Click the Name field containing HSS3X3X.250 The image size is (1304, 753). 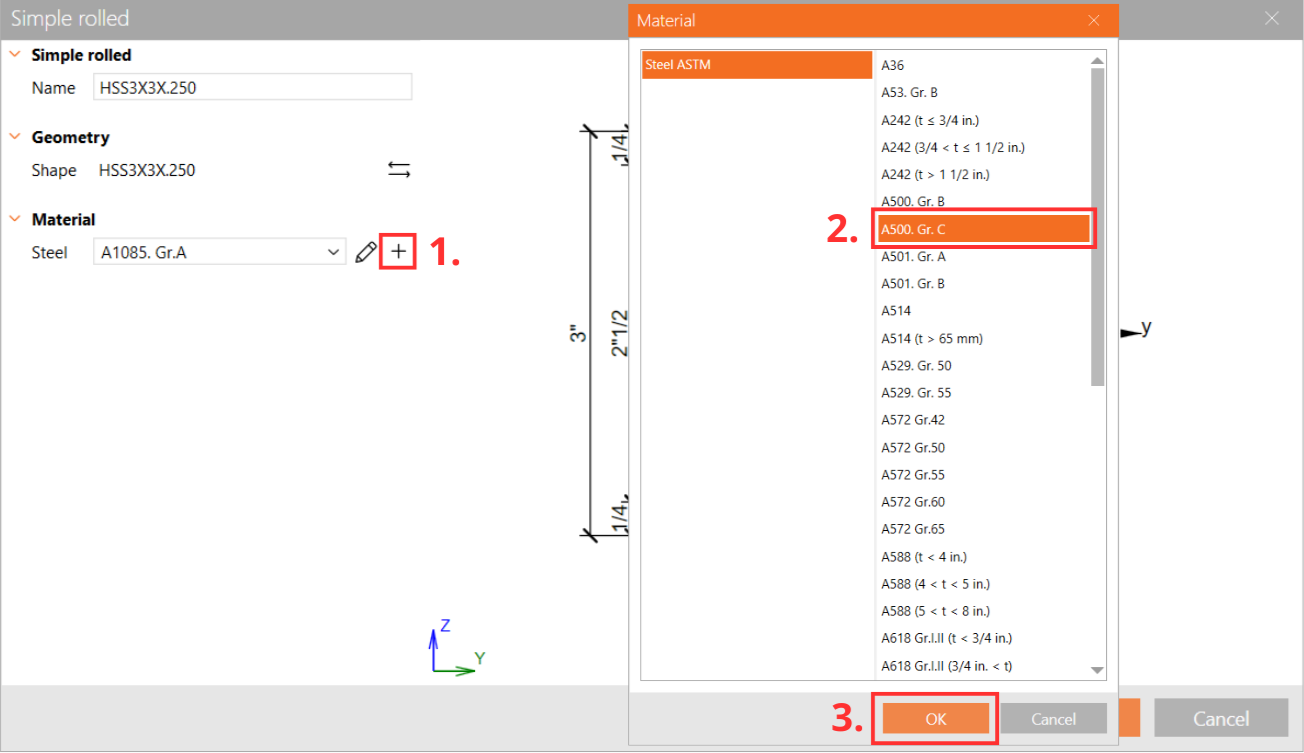pos(252,86)
